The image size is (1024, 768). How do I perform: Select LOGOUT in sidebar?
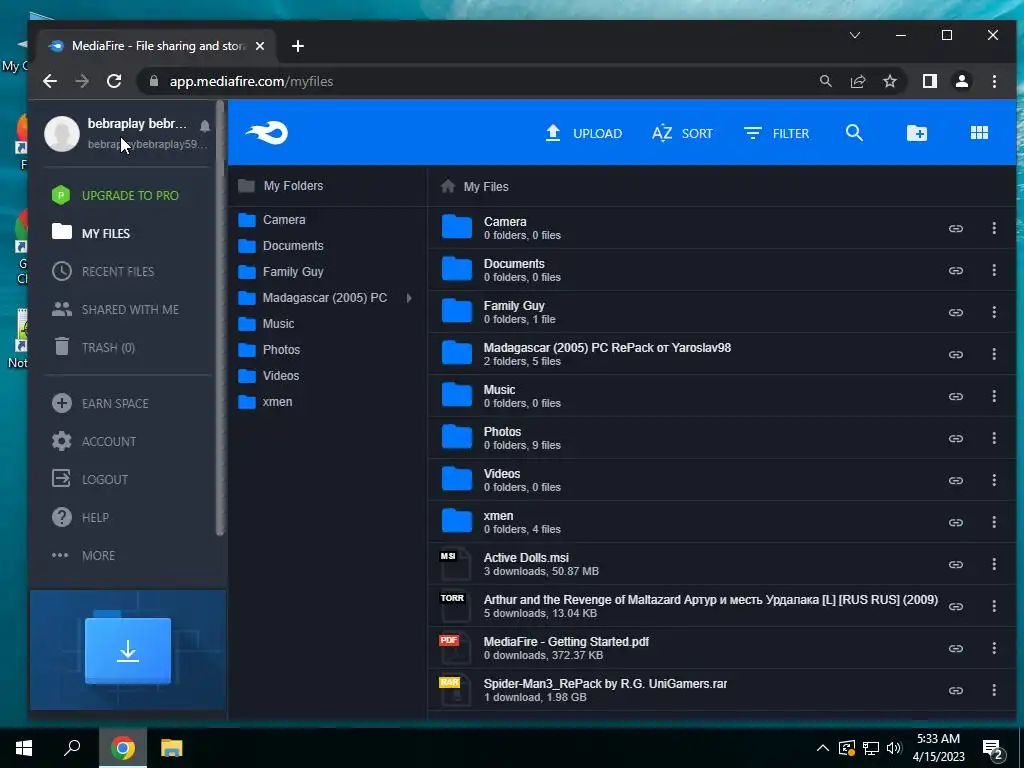tap(90, 479)
